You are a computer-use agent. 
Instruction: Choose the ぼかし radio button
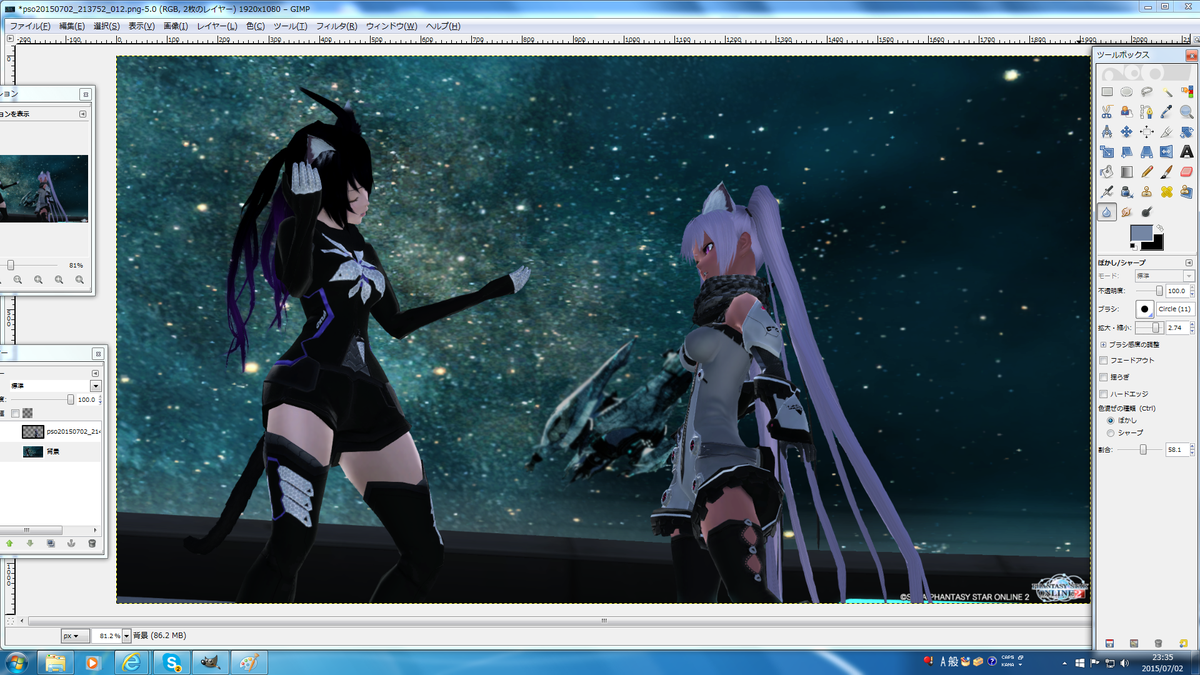pos(1111,421)
